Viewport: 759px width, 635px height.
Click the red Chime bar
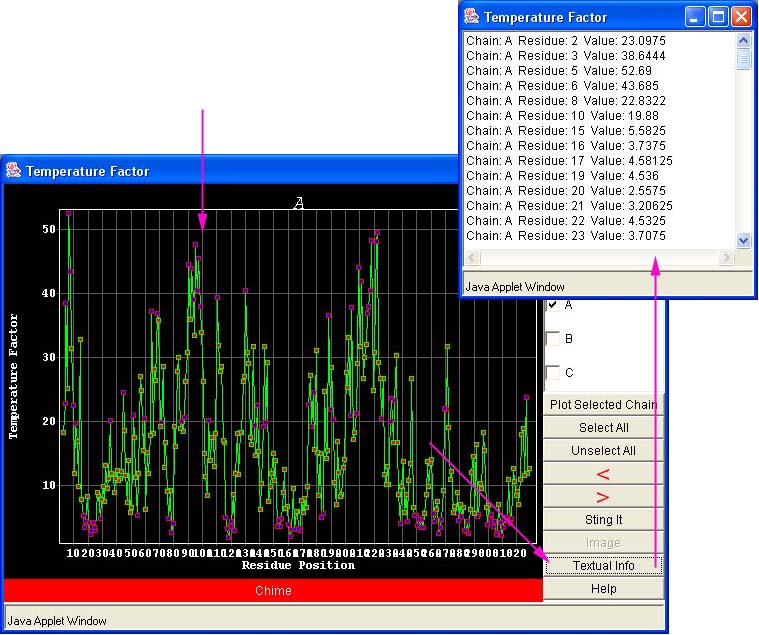click(273, 590)
